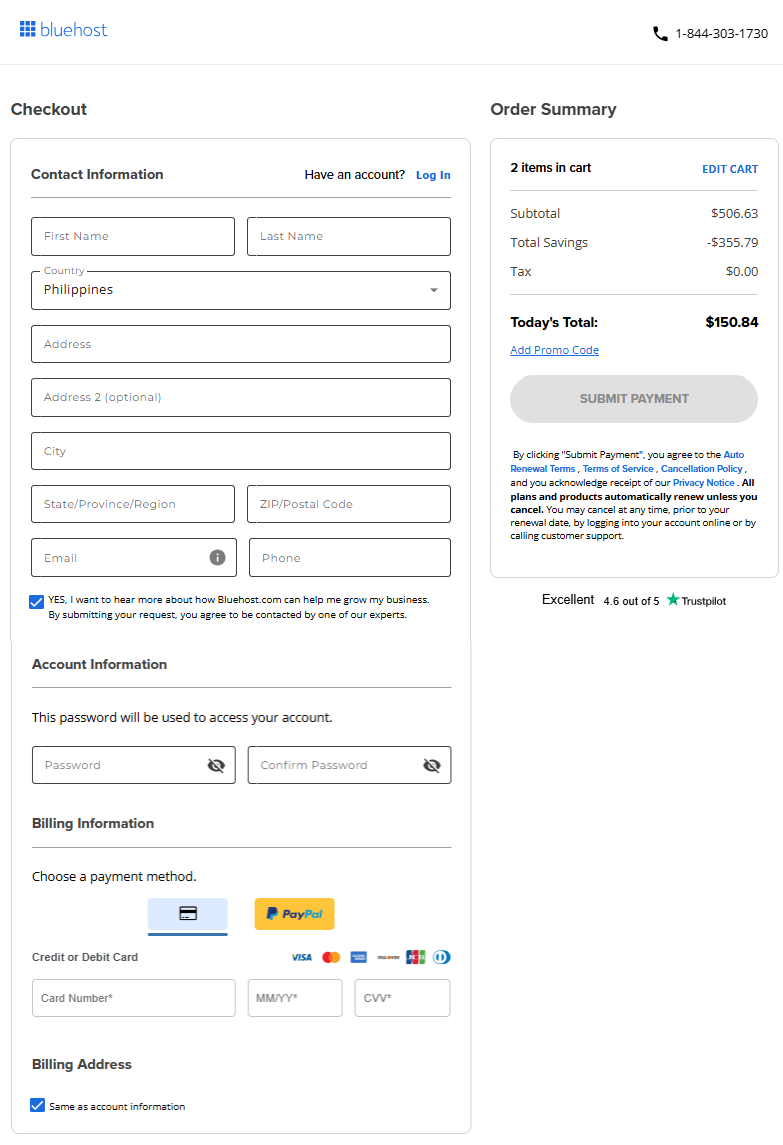Screen dimensions: 783x1145
Task: Click the Visa card icon
Action: point(301,957)
